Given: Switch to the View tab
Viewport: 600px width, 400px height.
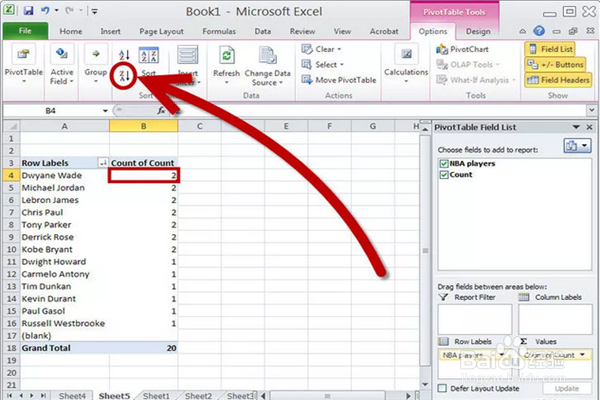Looking at the screenshot, I should coord(342,31).
